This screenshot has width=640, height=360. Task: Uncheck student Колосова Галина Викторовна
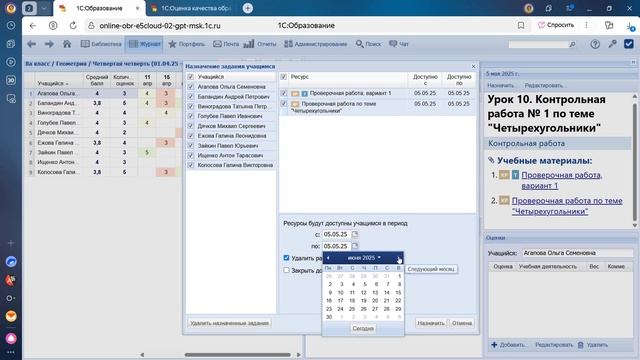point(190,165)
